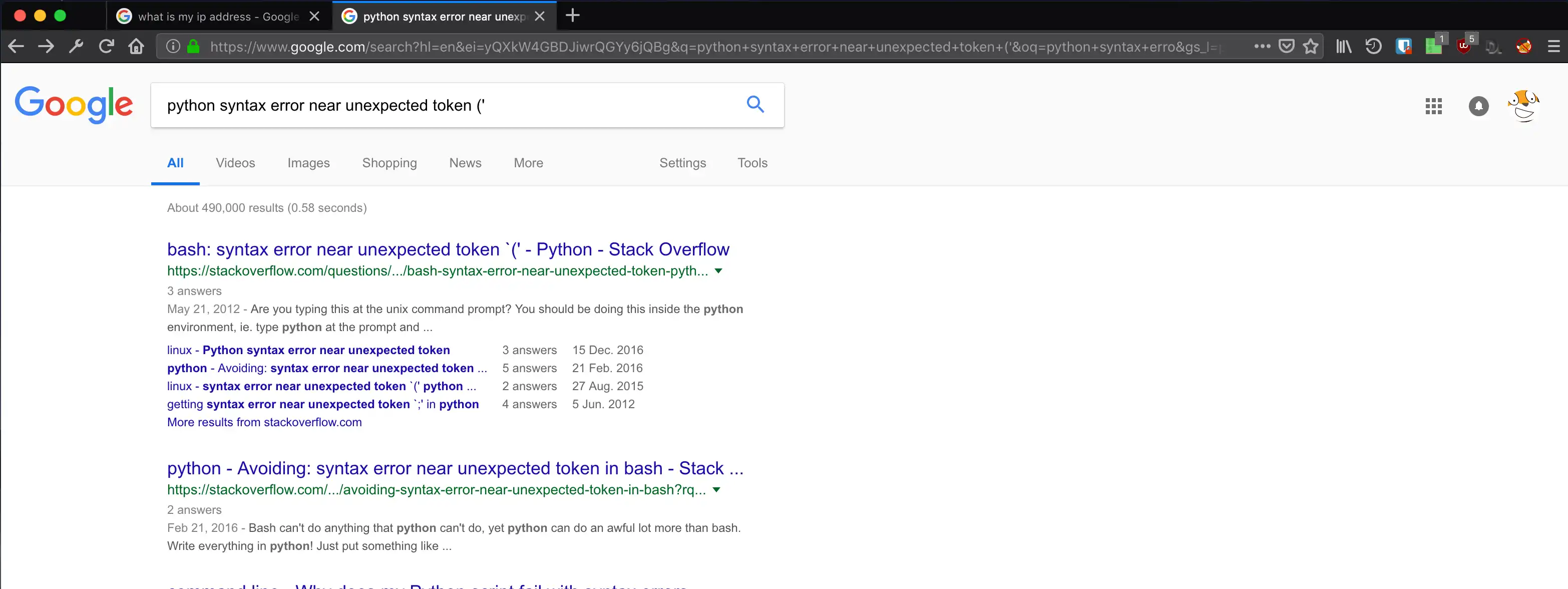Click the browser Home icon
1568x589 pixels.
click(136, 46)
